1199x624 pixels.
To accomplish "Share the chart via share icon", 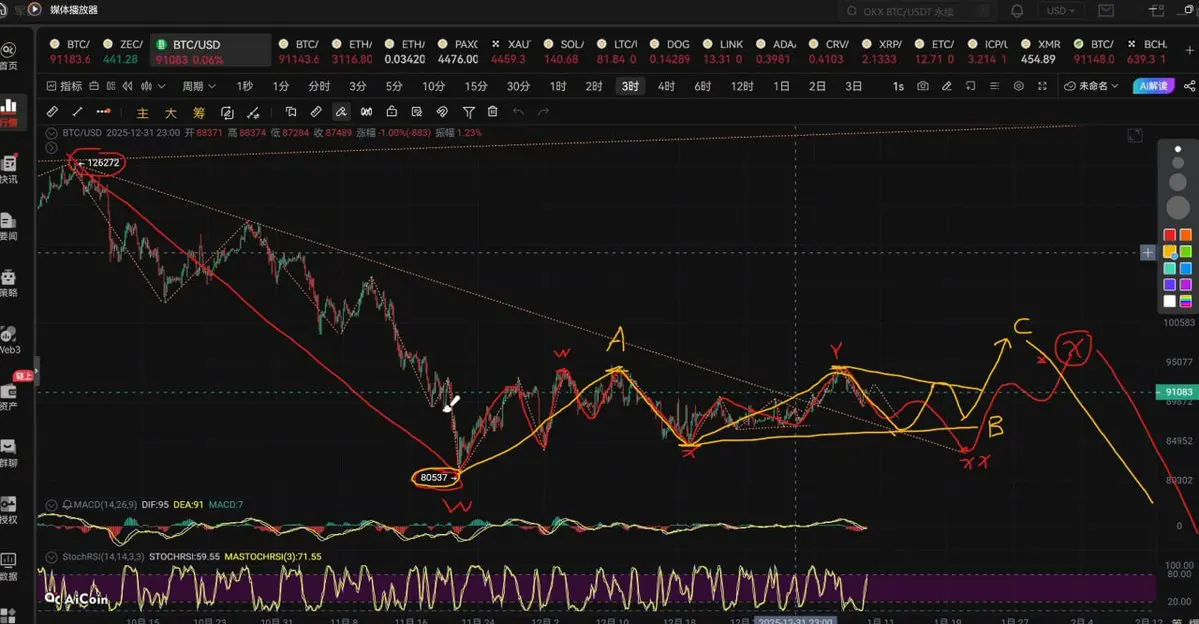I will [x=1189, y=86].
